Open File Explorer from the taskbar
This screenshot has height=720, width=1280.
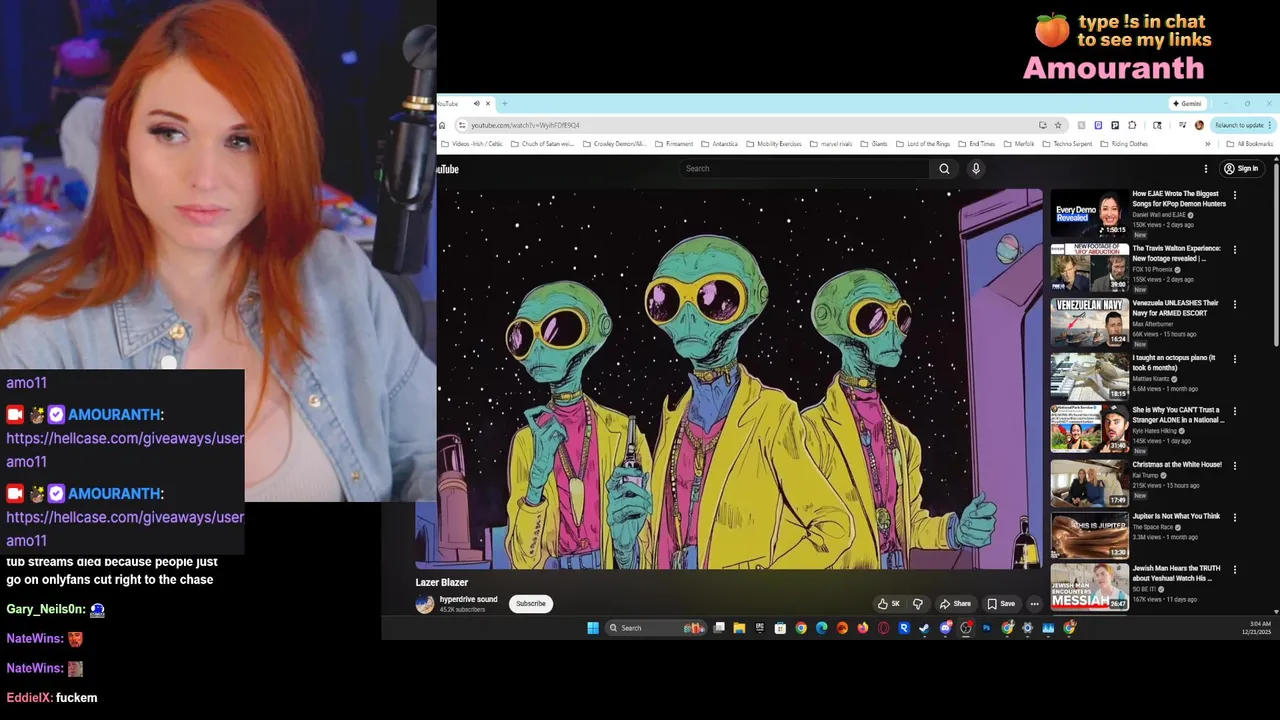pyautogui.click(x=739, y=628)
